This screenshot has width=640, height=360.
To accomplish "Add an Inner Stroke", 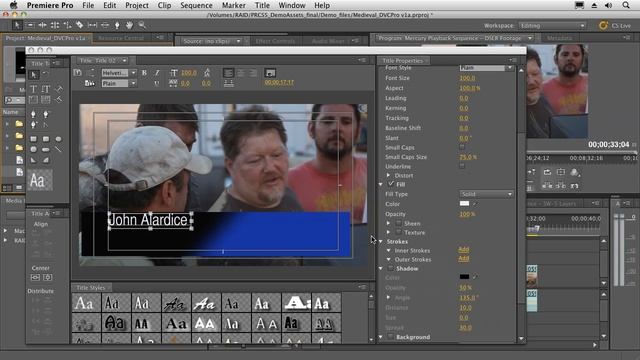I will [x=464, y=249].
